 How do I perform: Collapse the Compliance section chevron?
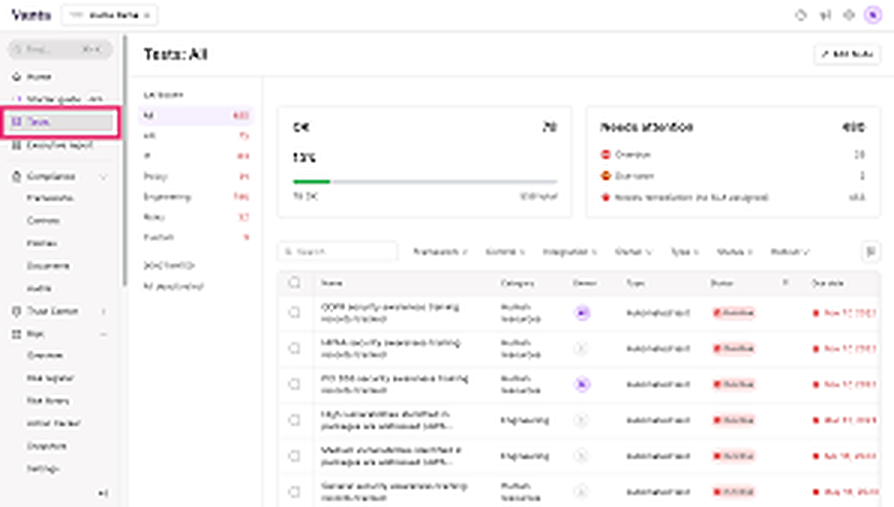[103, 177]
